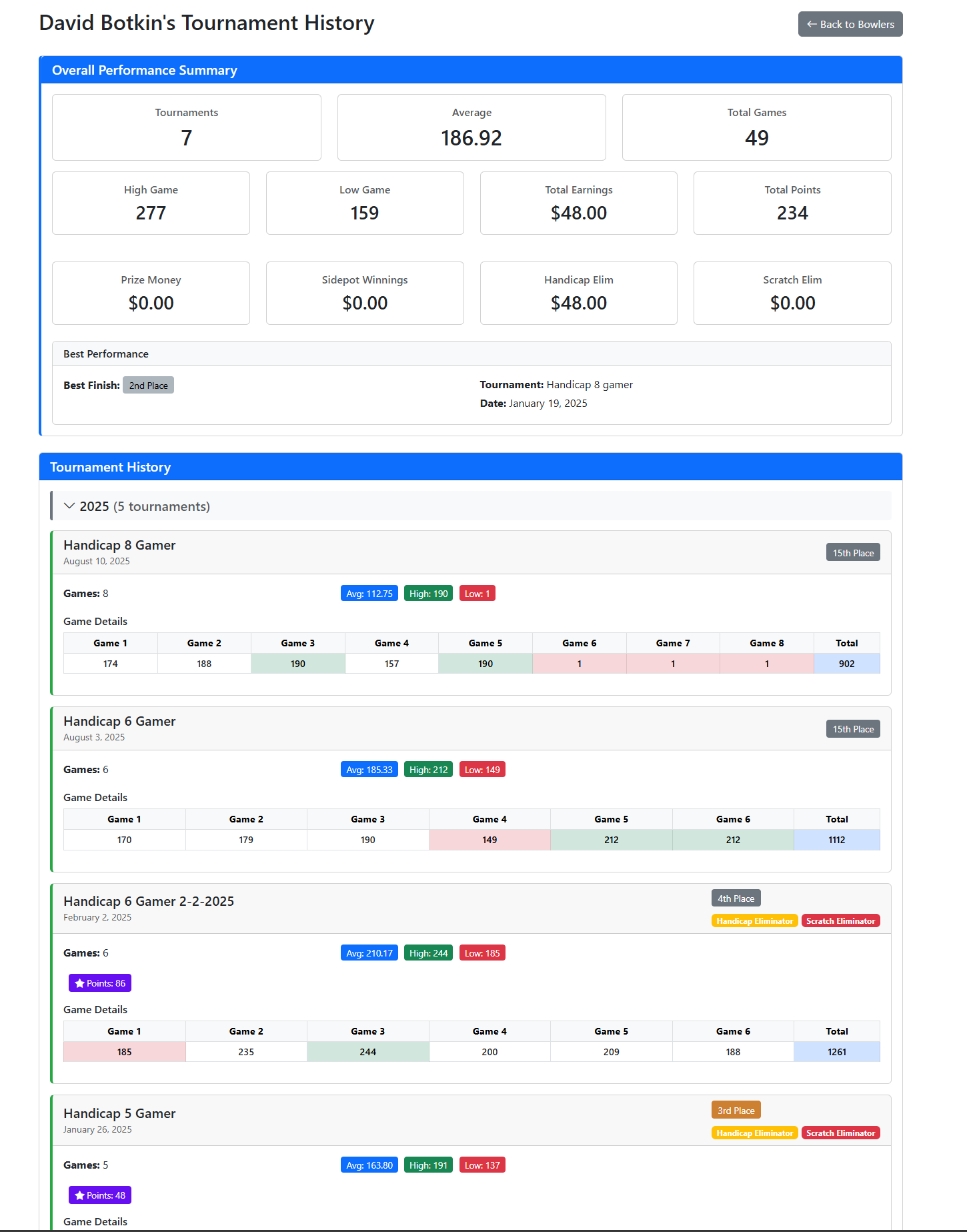
Task: Click the Total Earnings $48.00 card
Action: (578, 203)
